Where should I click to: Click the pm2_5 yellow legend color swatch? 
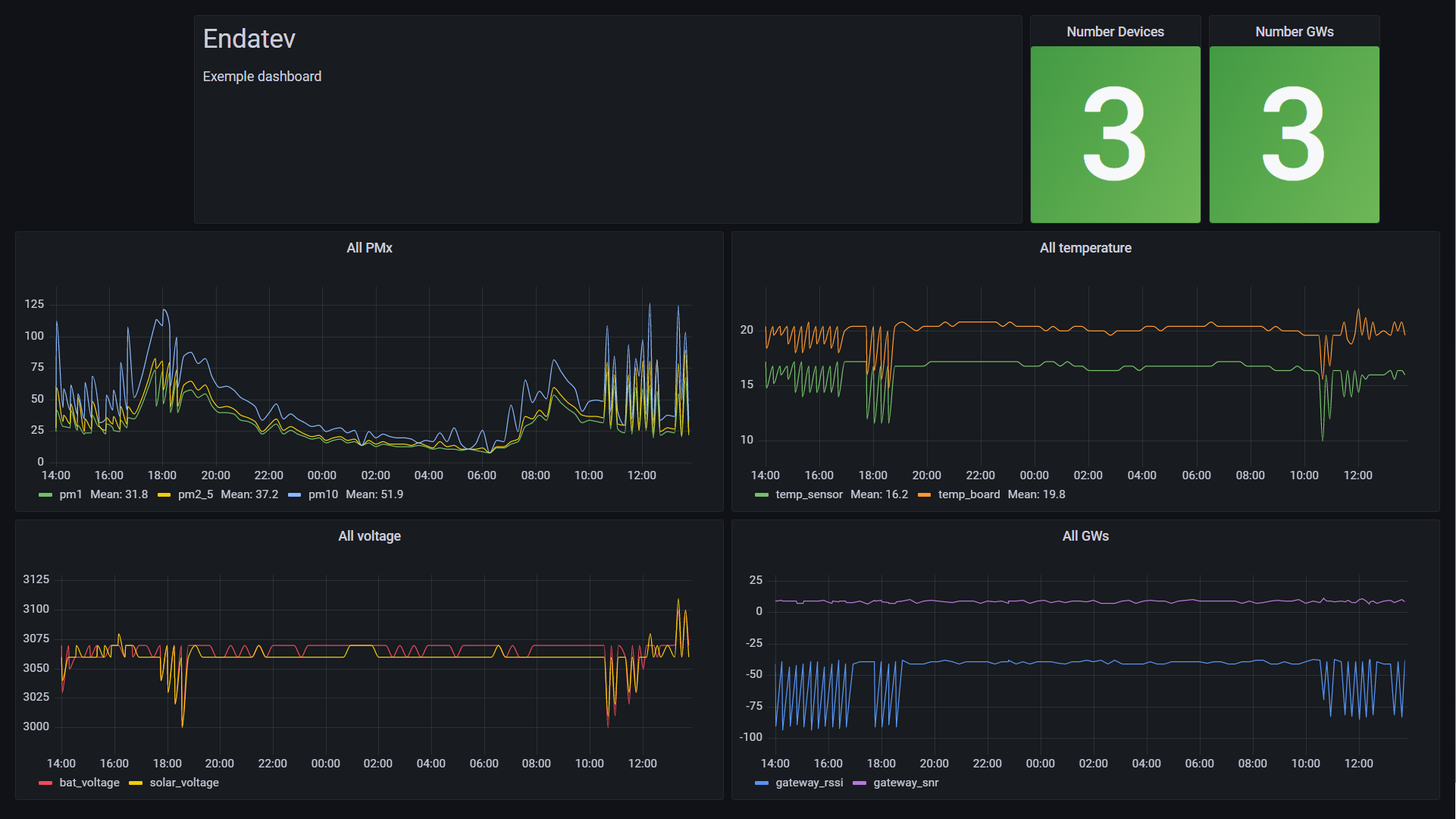point(164,495)
